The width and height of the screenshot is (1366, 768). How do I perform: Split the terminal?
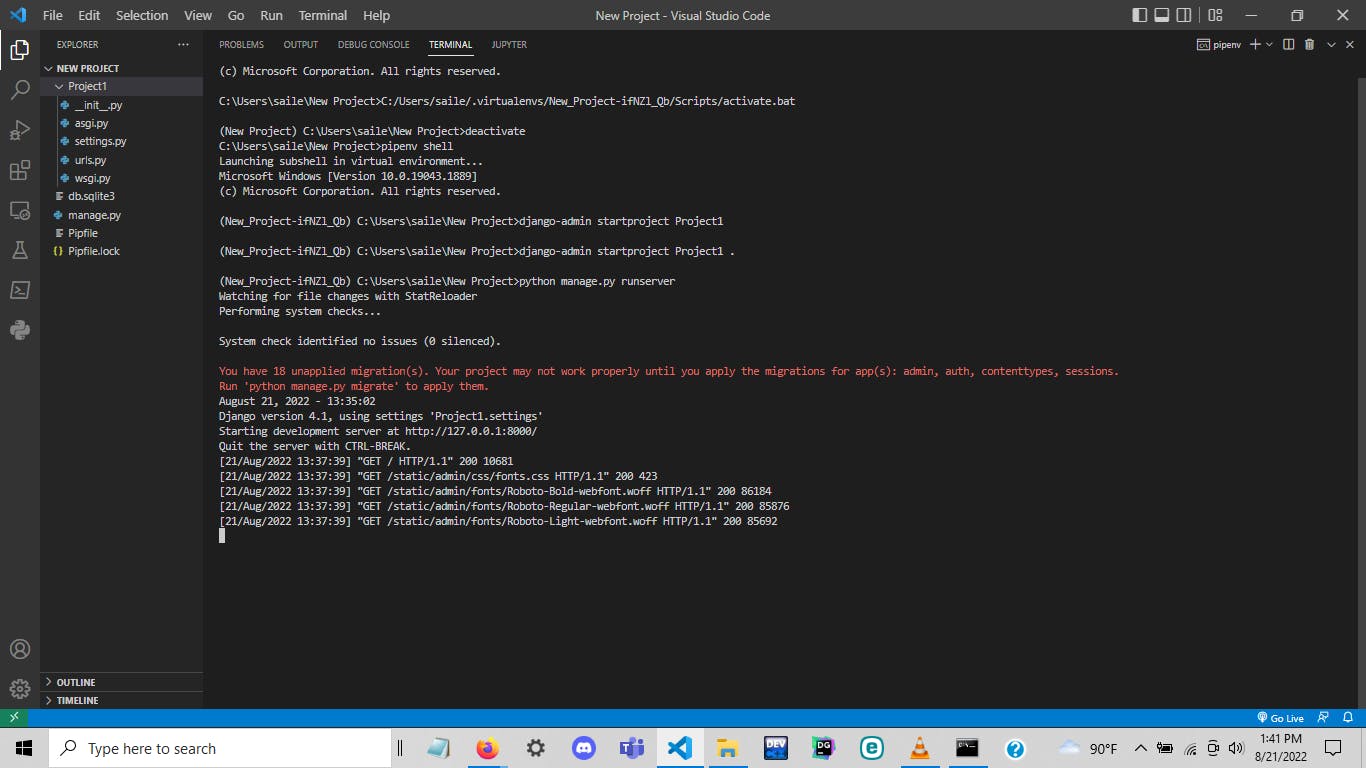pyautogui.click(x=1288, y=45)
